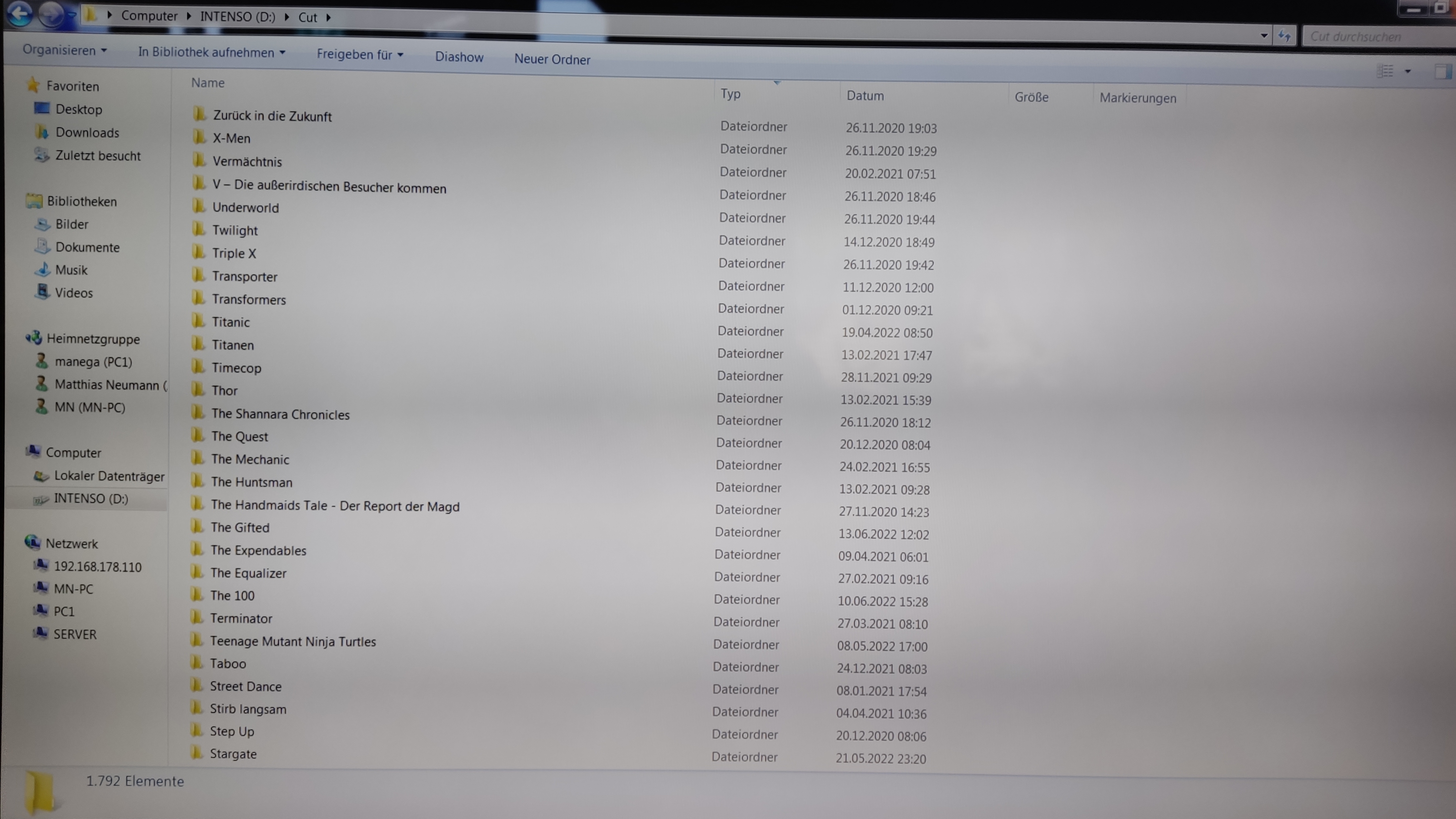Screen dimensions: 1456x819
Task: Expand the Freigeben für dropdown
Action: coord(360,55)
